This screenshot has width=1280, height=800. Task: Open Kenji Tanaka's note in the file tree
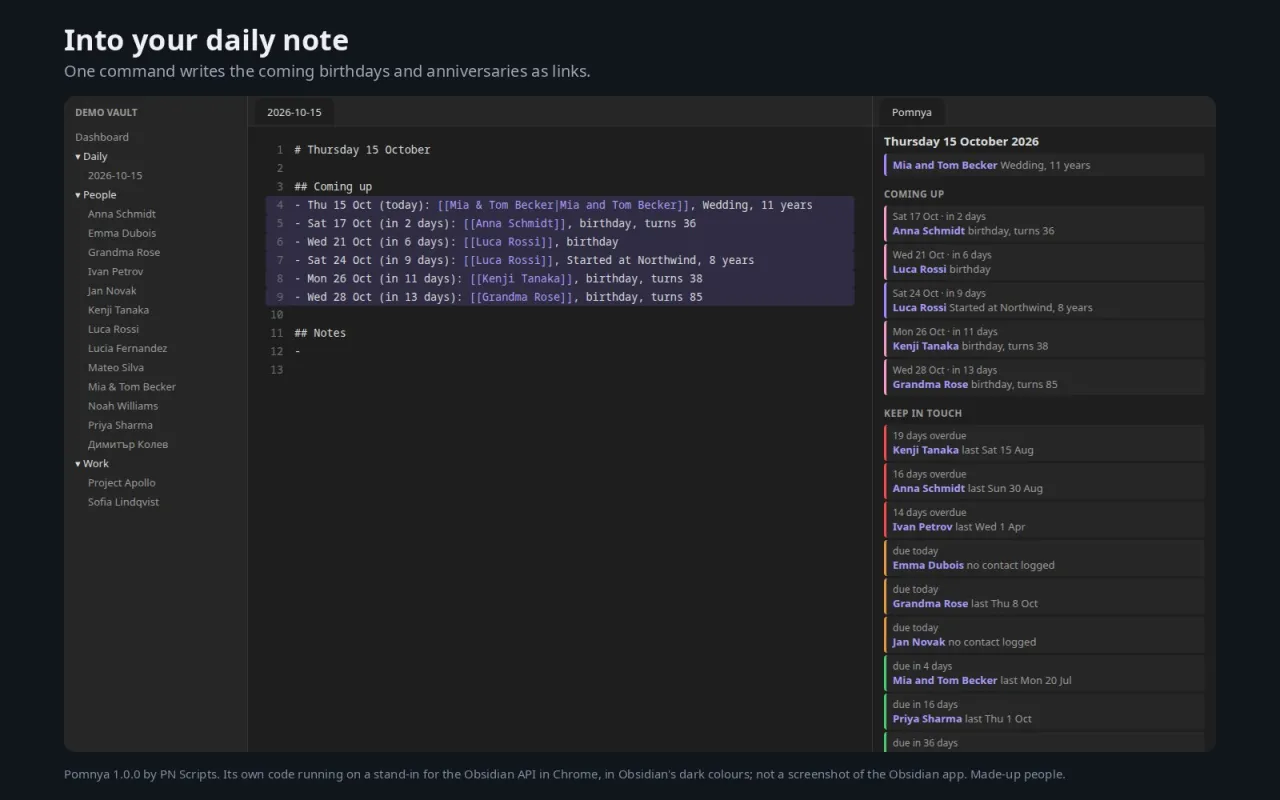click(x=118, y=310)
